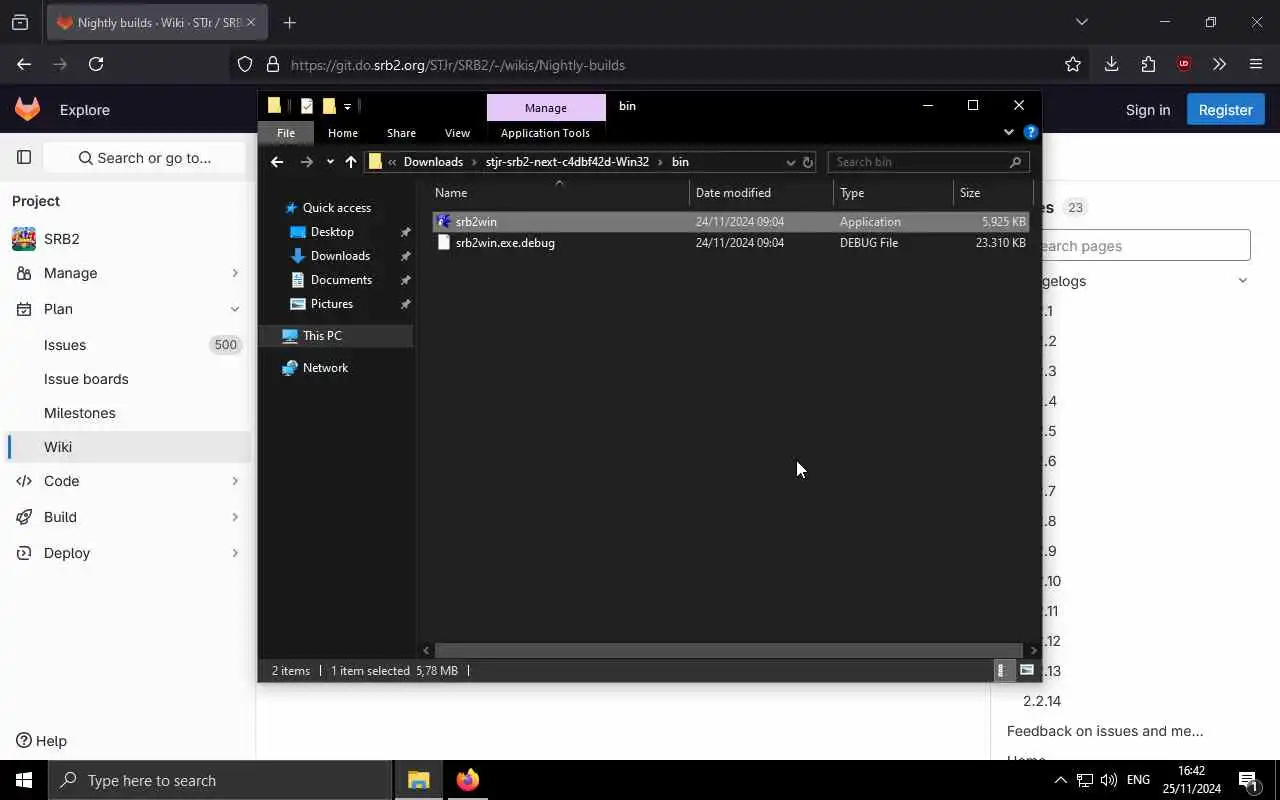Open the Share ribbon tab
The width and height of the screenshot is (1280, 800).
pyautogui.click(x=401, y=133)
